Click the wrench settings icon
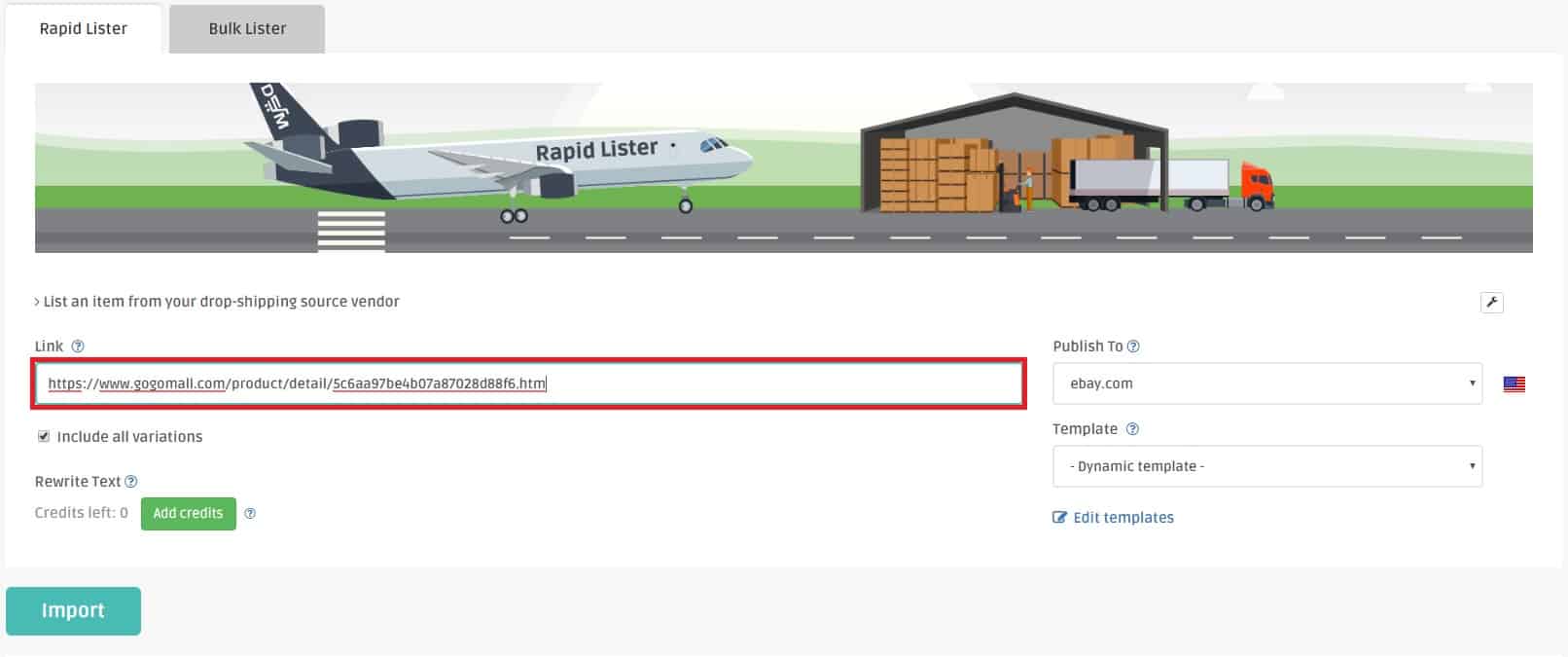The image size is (1568, 657). click(x=1491, y=302)
